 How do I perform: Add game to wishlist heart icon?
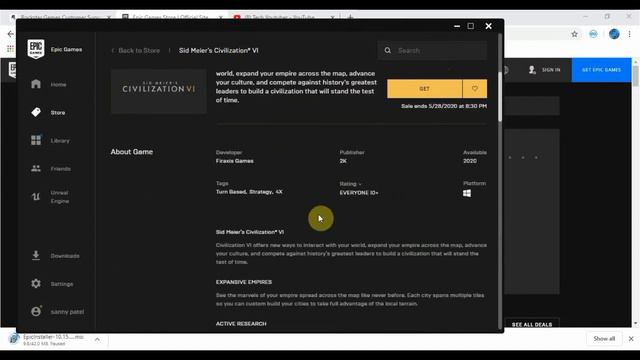pos(475,89)
